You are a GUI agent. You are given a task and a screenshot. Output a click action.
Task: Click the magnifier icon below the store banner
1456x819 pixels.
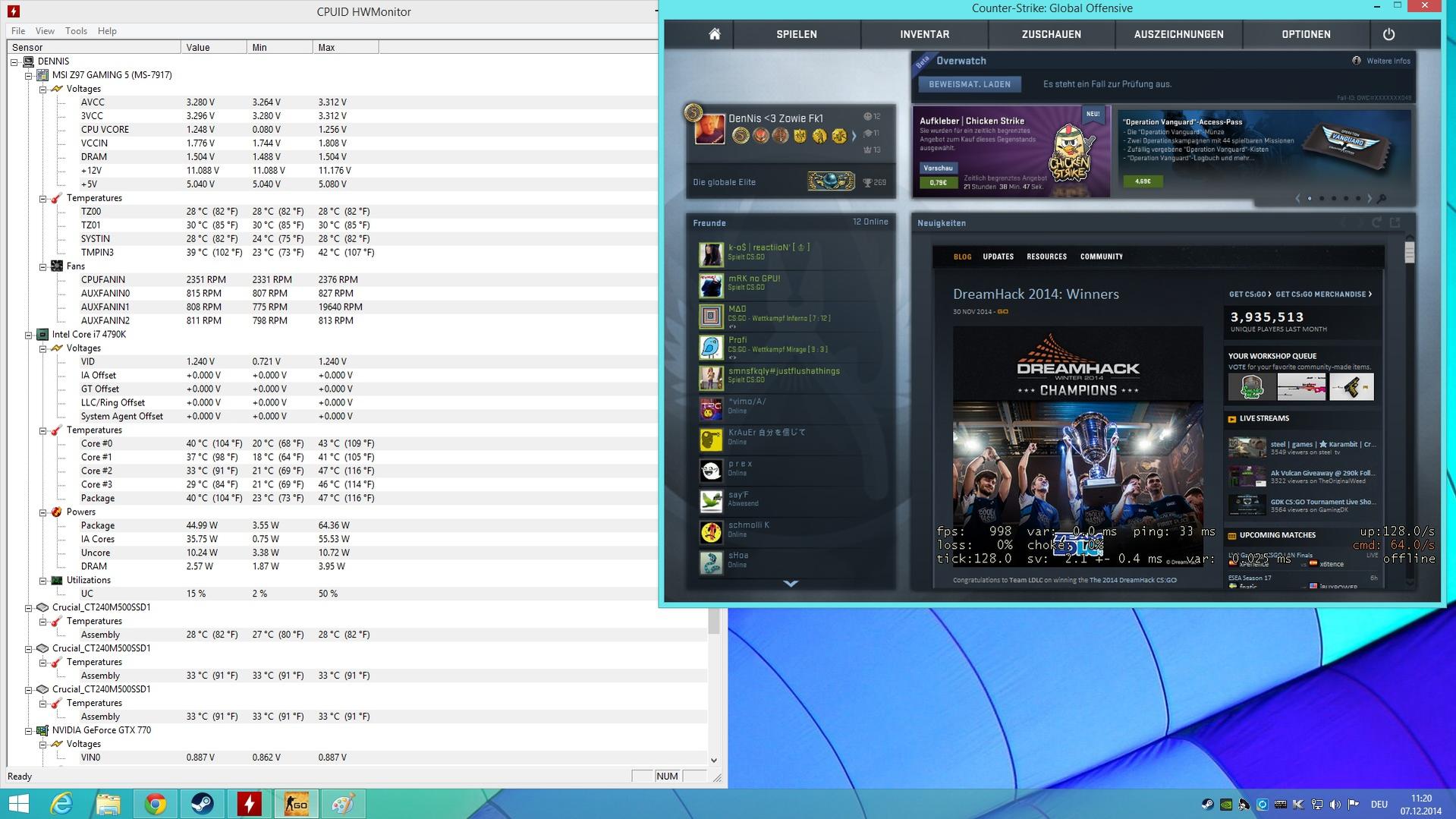click(x=1382, y=199)
